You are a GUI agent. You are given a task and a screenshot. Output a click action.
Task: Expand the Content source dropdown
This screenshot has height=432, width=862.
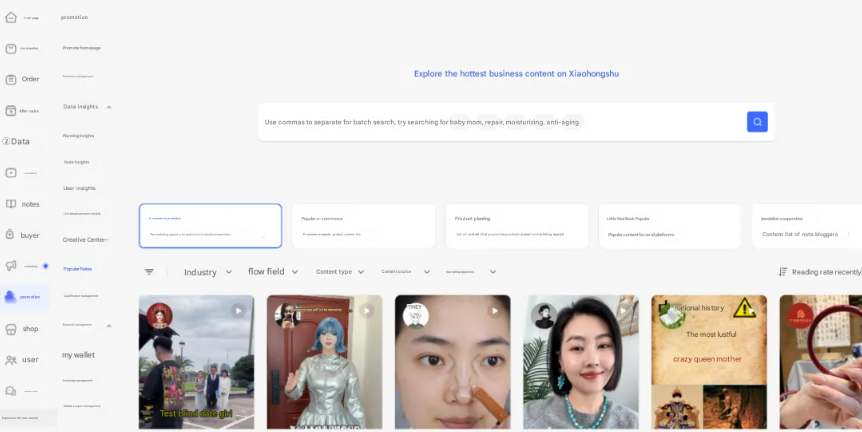tap(405, 272)
